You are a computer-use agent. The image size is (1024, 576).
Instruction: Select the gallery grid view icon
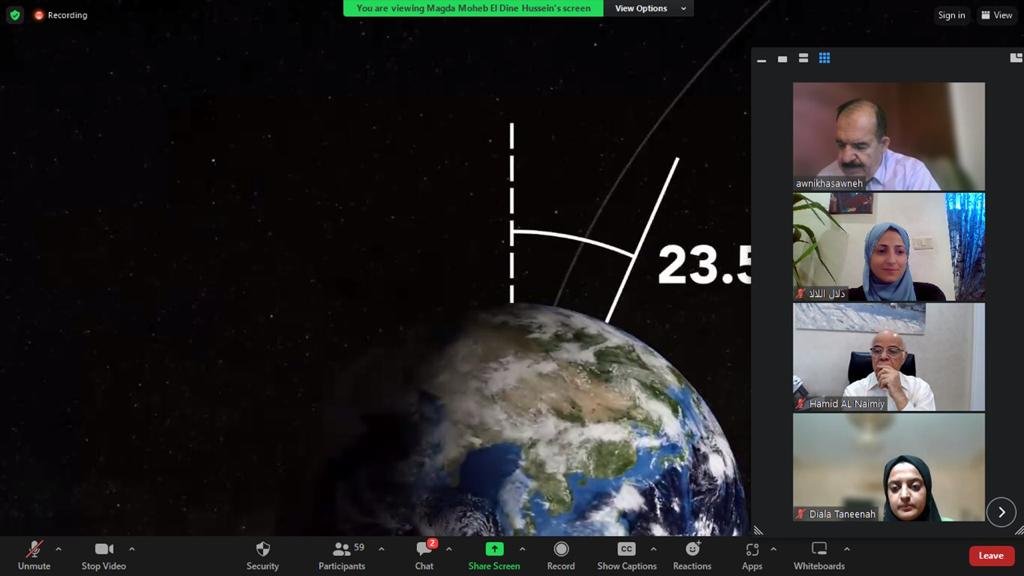pos(824,58)
